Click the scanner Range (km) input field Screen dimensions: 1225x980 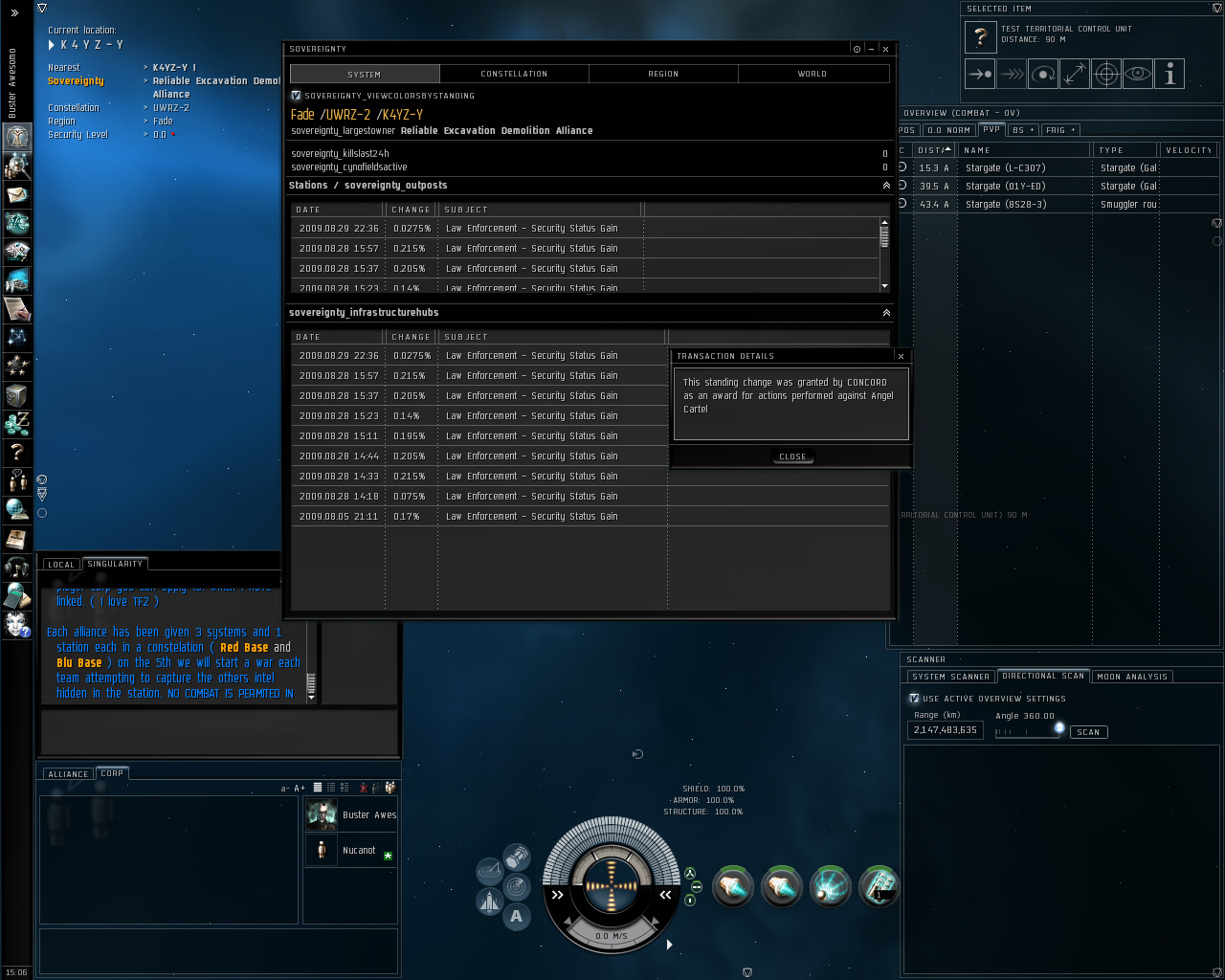click(945, 730)
